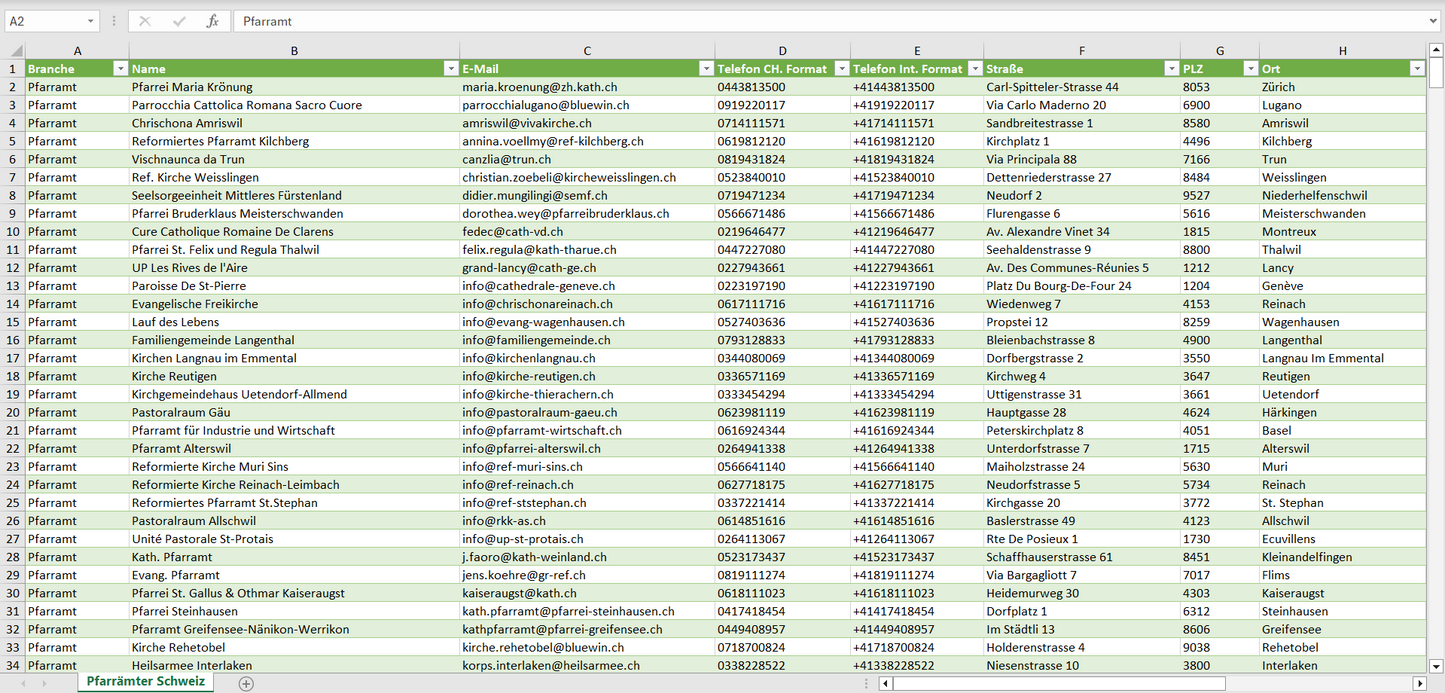The height and width of the screenshot is (693, 1445).
Task: Open the Branche column filter dropdown
Action: click(120, 69)
